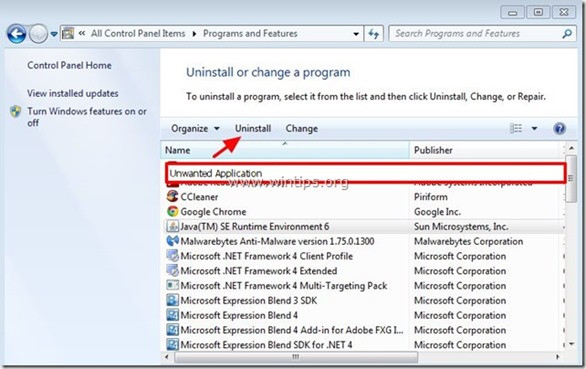The image size is (586, 369).
Task: Click the Help question mark icon
Action: pyautogui.click(x=559, y=129)
